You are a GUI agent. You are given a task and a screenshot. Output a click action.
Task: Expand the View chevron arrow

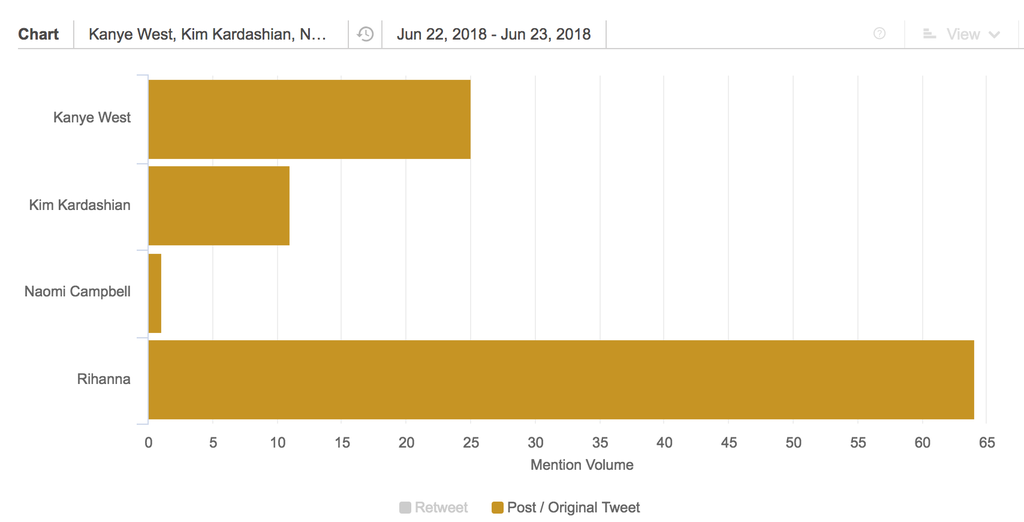994,34
